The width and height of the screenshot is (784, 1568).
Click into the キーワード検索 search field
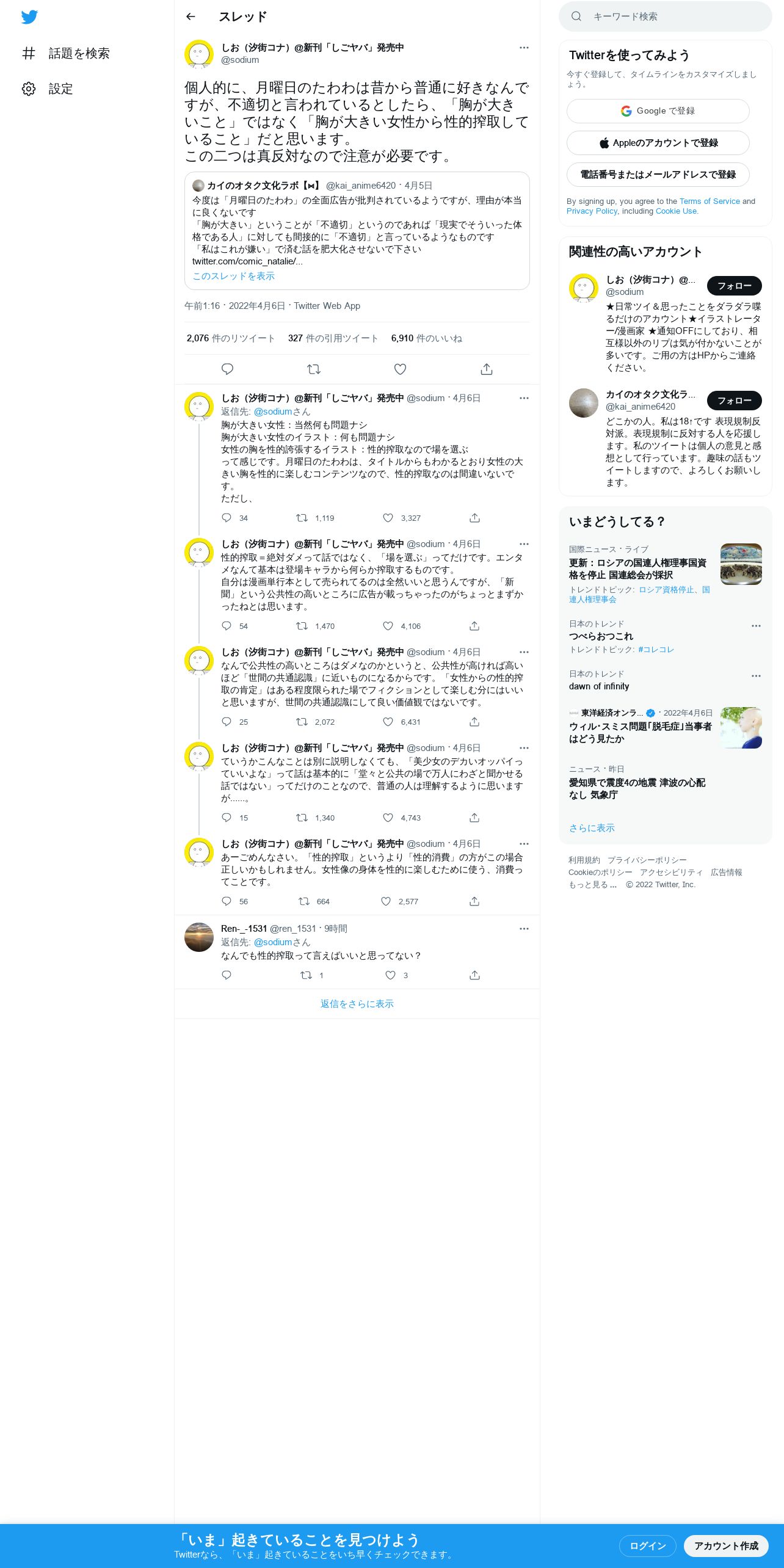tap(665, 16)
